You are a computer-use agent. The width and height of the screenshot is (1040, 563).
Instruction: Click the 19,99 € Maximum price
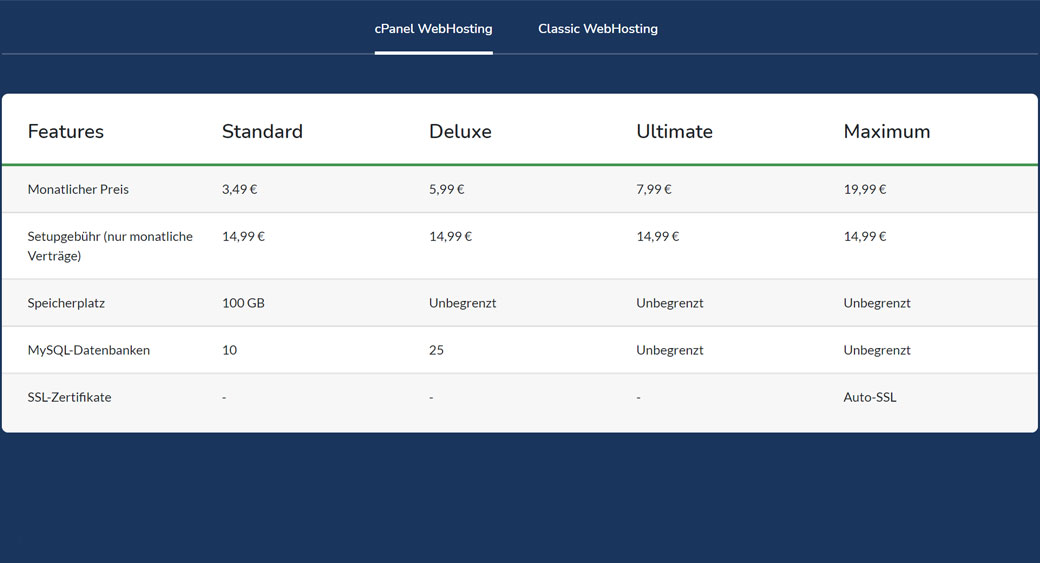tap(865, 189)
